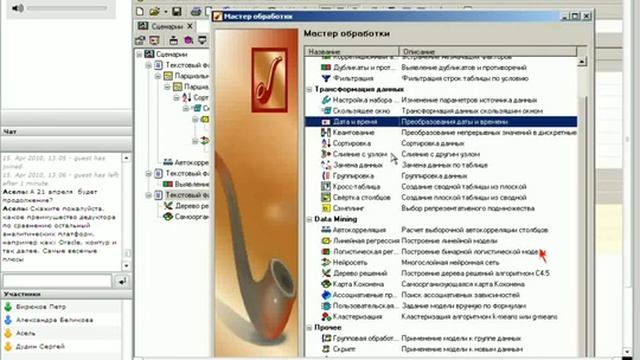Image resolution: width=640 pixels, height=360 pixels.
Task: Select Замена данных processor icon
Action: point(326,165)
